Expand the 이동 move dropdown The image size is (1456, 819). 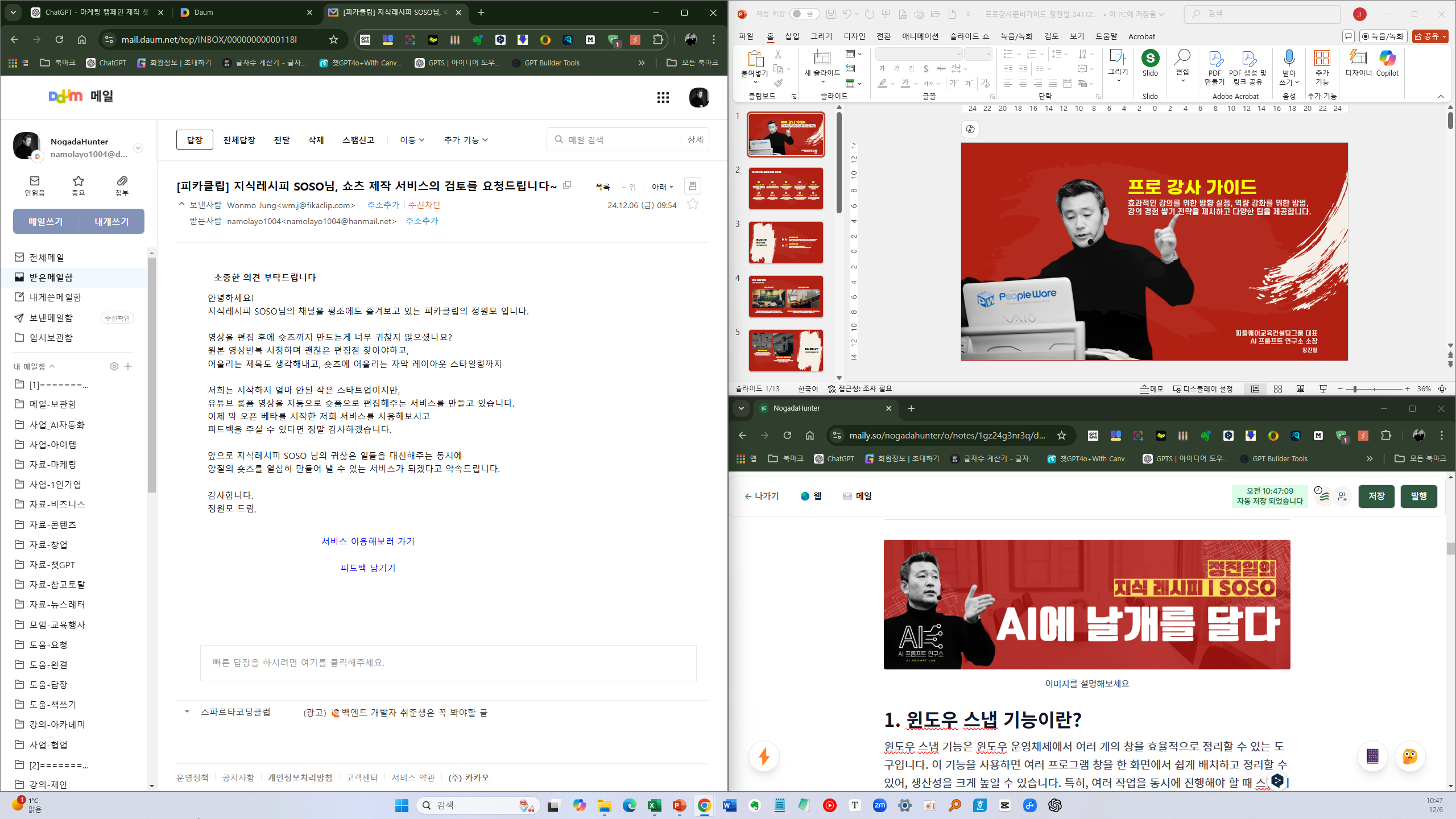(412, 140)
